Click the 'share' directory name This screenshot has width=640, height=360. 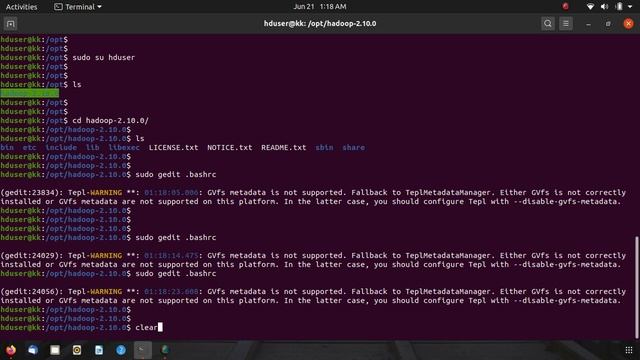(x=353, y=147)
